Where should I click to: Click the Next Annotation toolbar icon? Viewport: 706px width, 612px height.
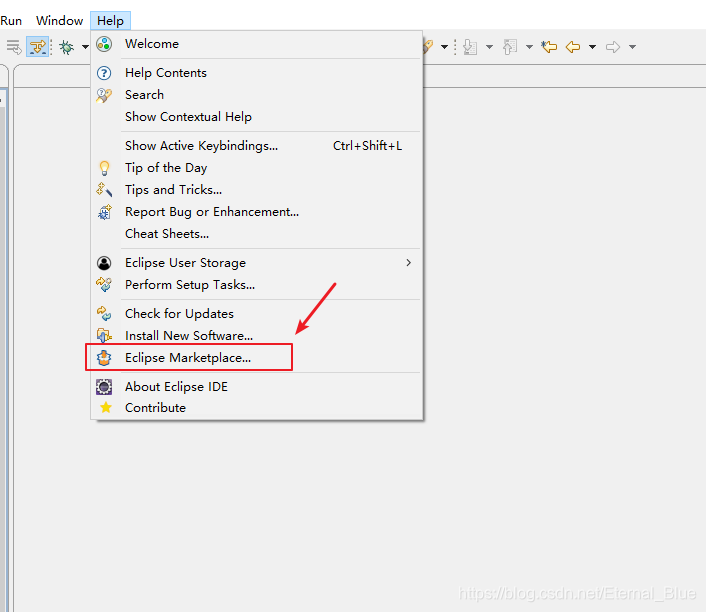click(x=470, y=47)
